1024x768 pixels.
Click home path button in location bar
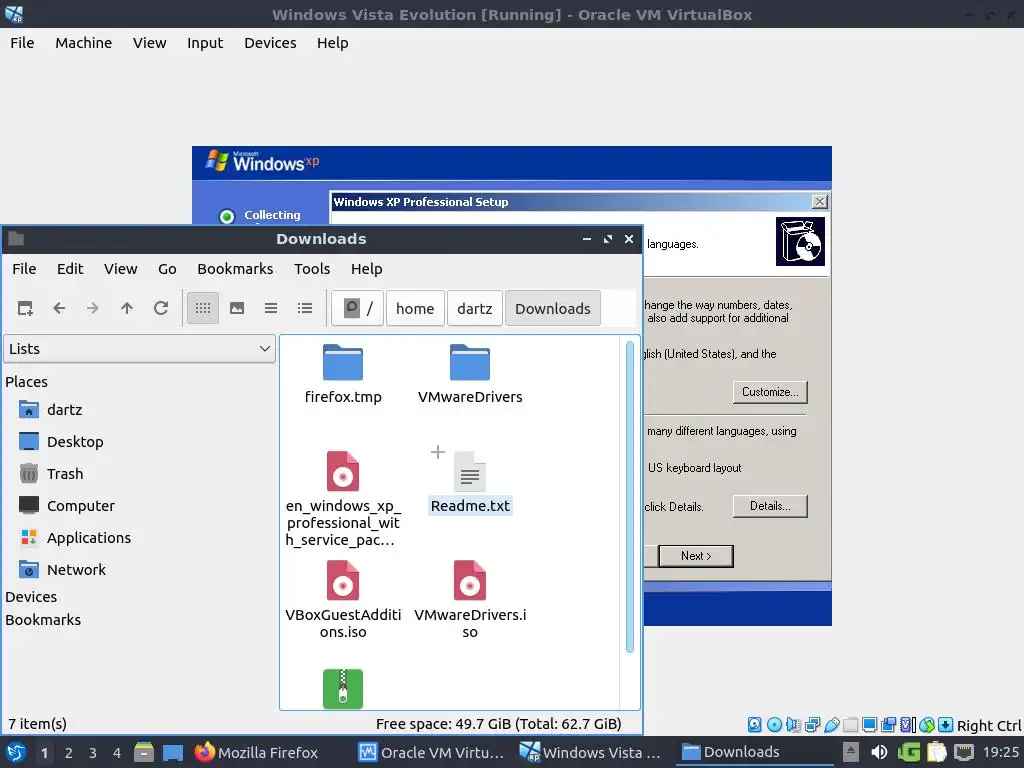pos(415,308)
